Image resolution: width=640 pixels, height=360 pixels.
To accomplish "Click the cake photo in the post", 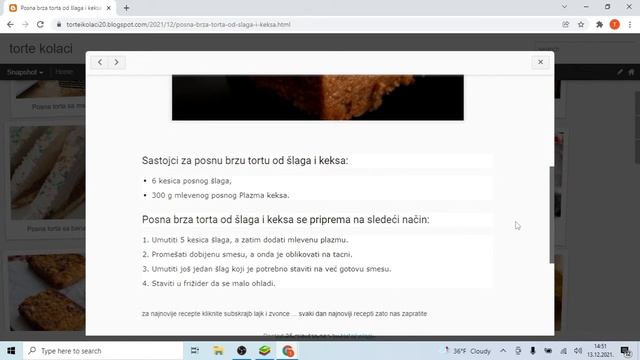I will pos(318,98).
